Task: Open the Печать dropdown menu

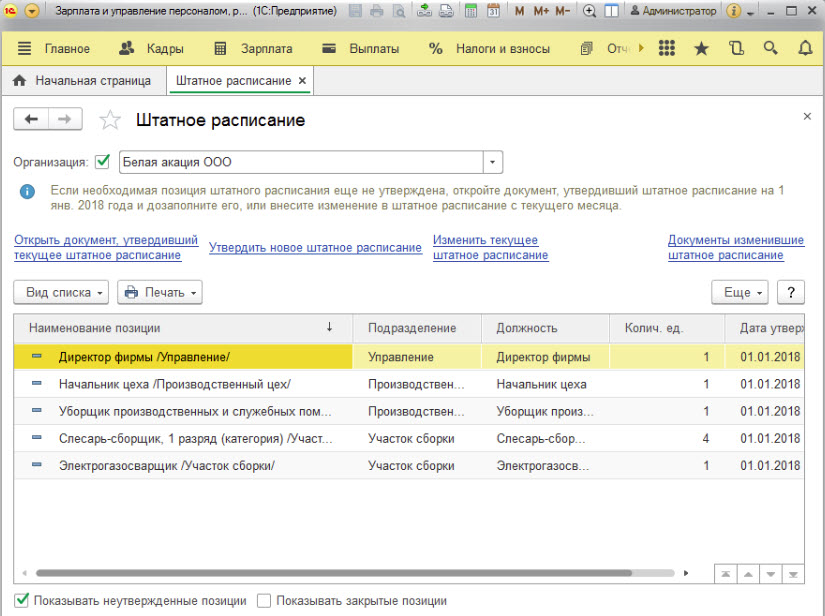Action: click(160, 292)
